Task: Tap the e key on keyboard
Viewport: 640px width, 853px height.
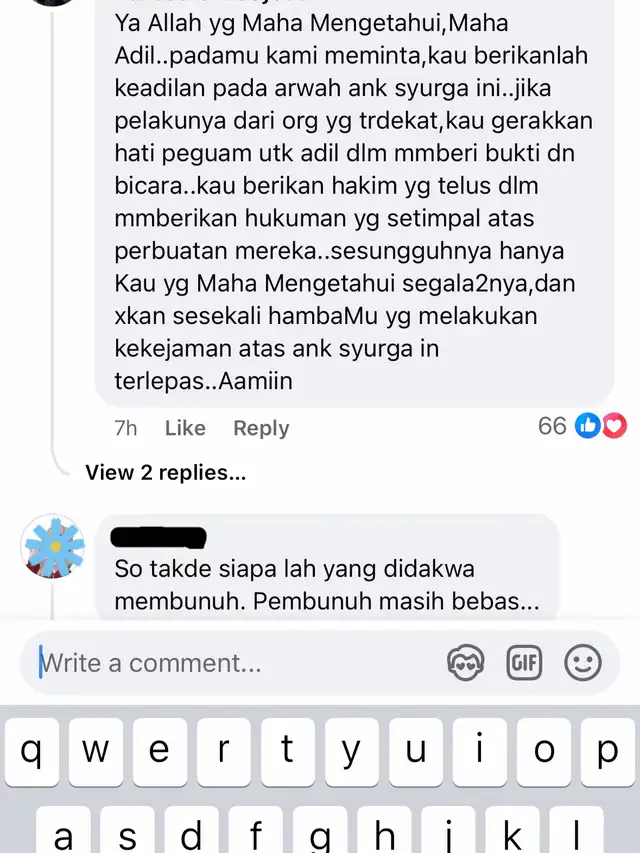Action: pos(159,752)
